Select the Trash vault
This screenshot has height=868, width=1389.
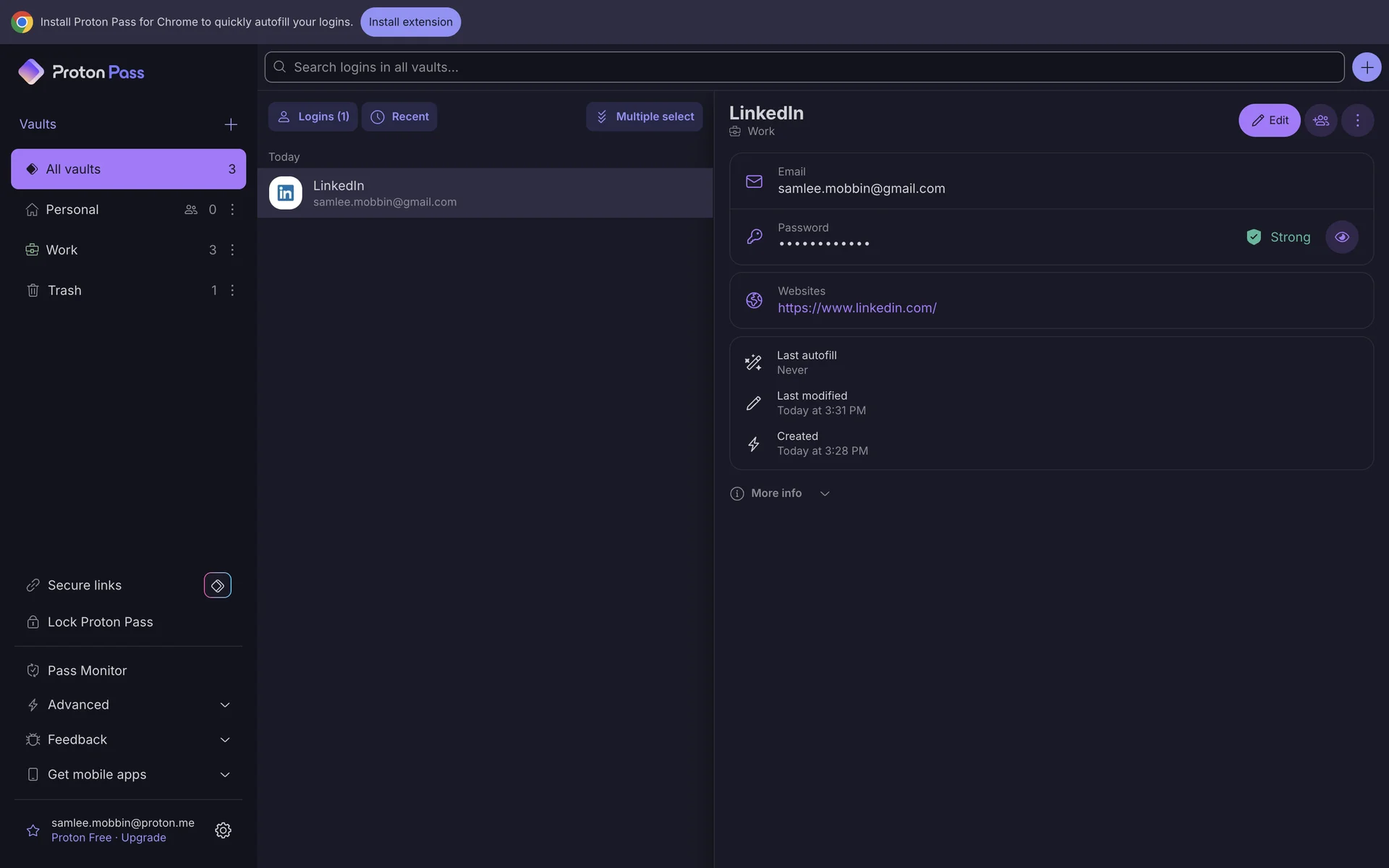[x=65, y=290]
